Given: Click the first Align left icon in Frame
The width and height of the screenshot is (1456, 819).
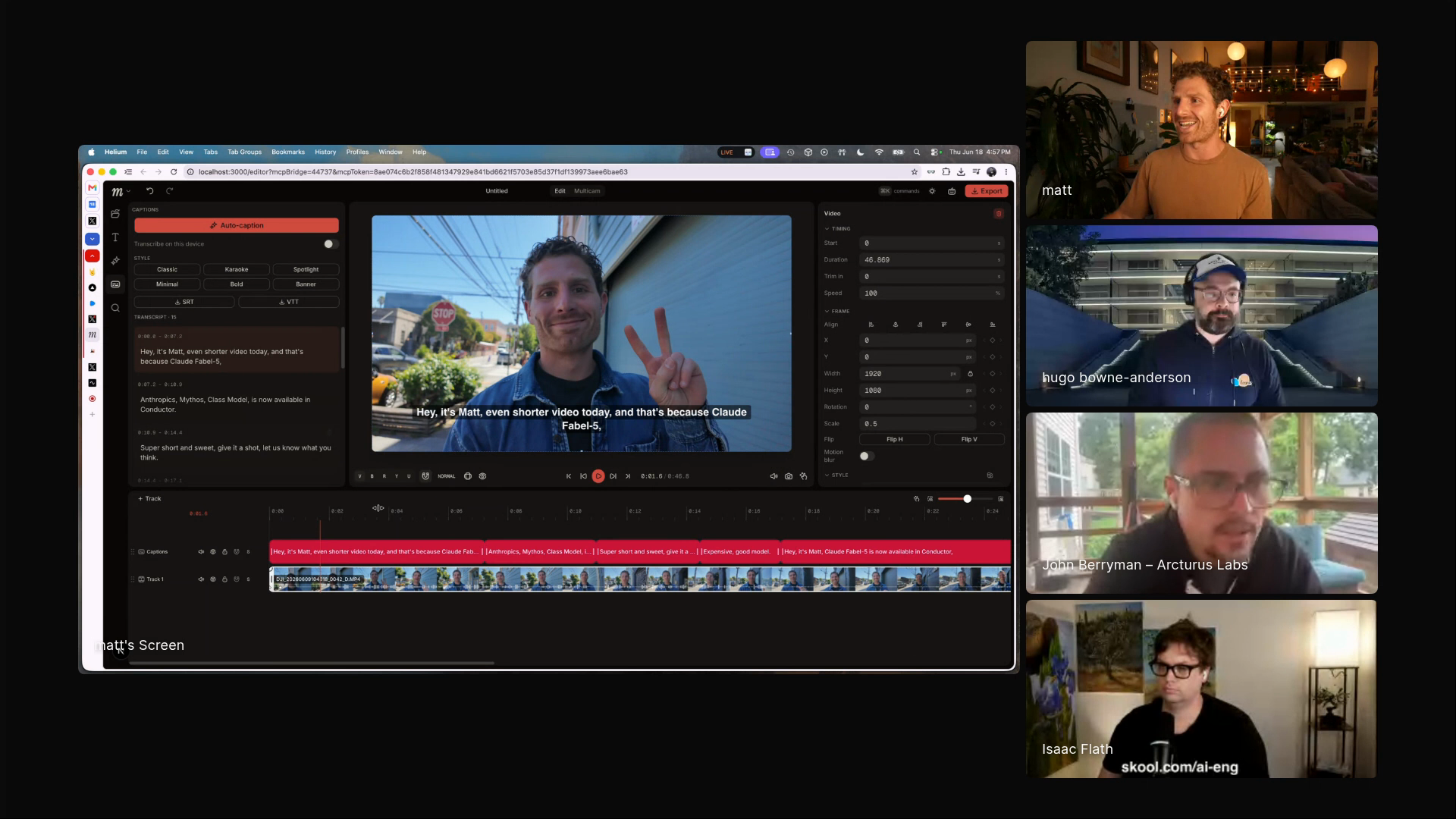Looking at the screenshot, I should coord(871,325).
